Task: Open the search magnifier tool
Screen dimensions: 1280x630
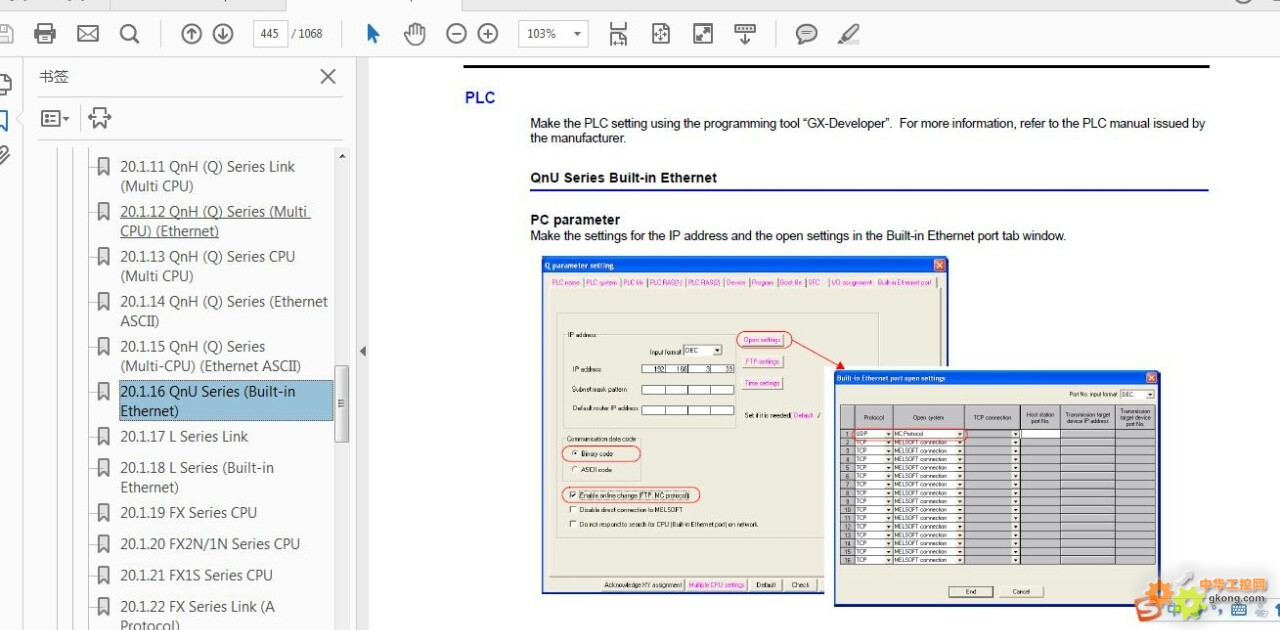Action: click(129, 34)
